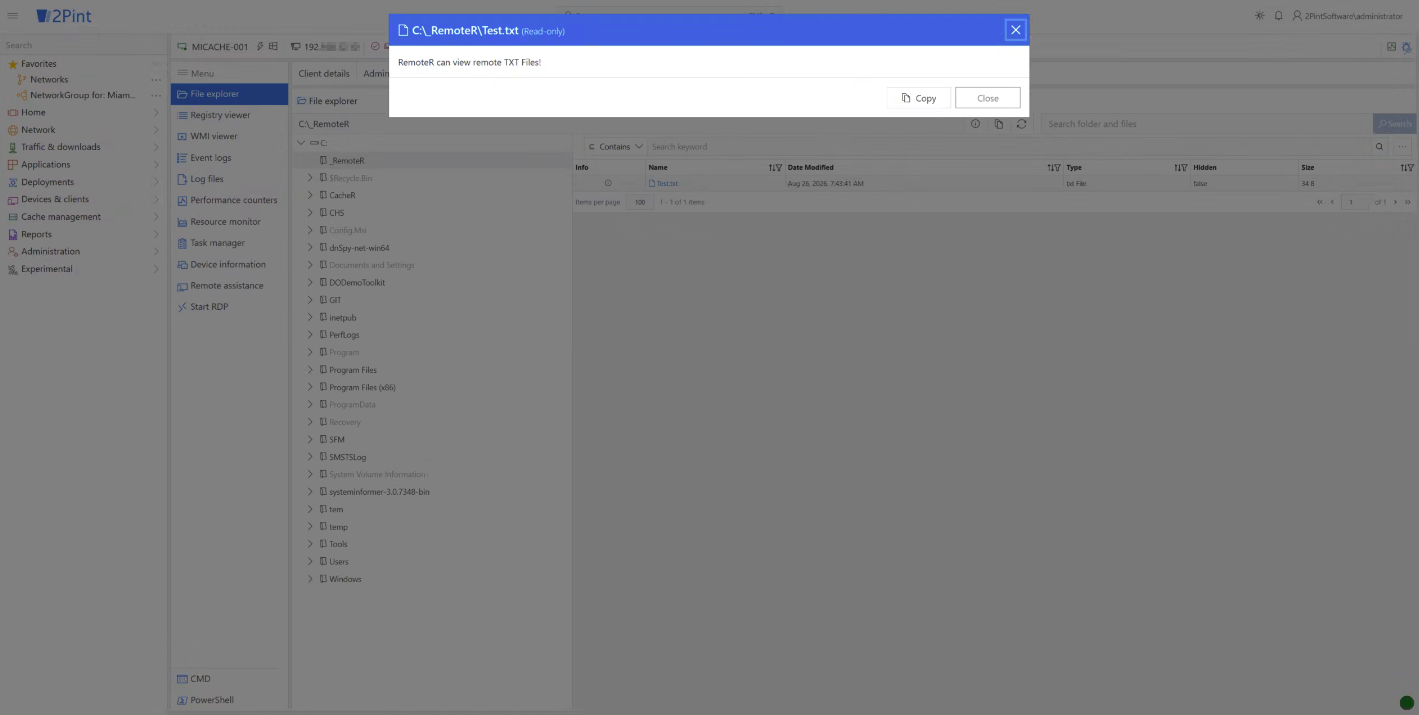Open Deployments in navigation
Screen dimensions: 1419x715
coord(82,182)
